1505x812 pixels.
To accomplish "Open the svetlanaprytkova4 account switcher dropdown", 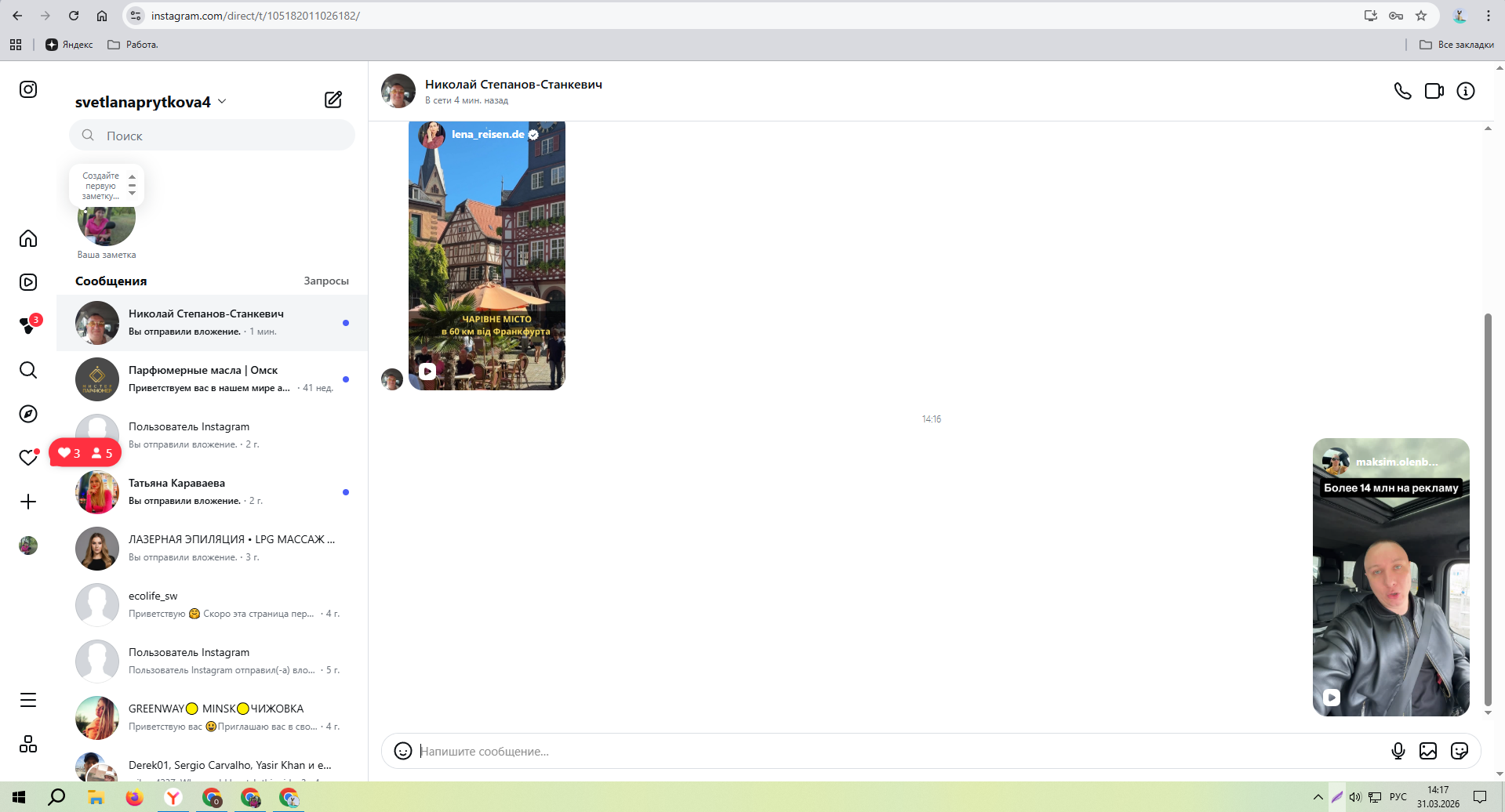I will tap(151, 102).
